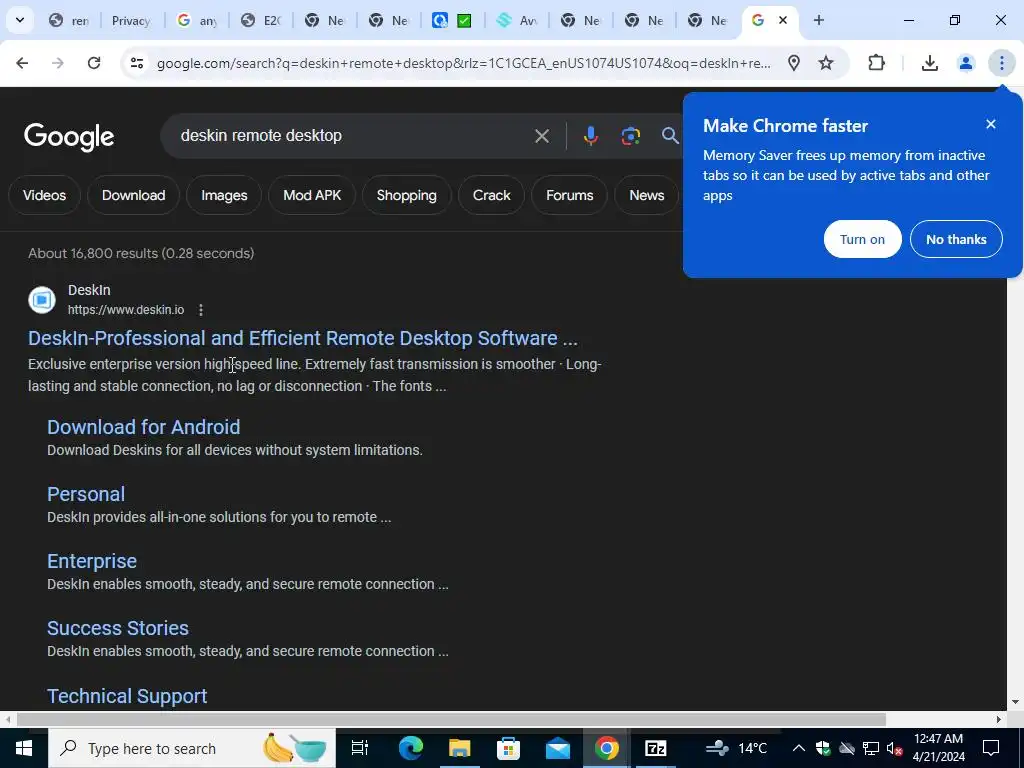Focus the Google search input field
Image resolution: width=1024 pixels, height=768 pixels.
click(x=353, y=136)
